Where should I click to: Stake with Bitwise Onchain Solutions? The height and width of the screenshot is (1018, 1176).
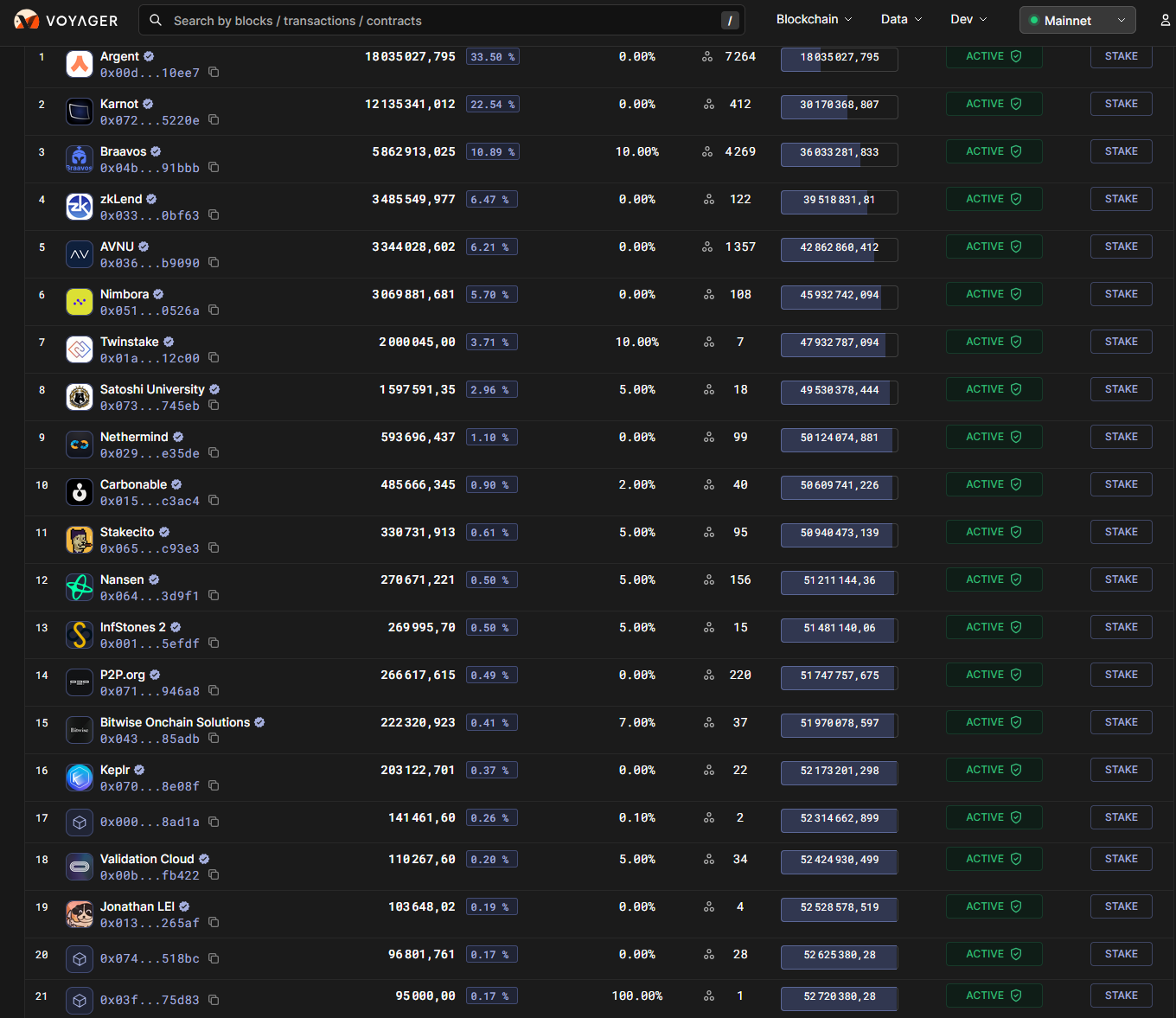pos(1121,722)
